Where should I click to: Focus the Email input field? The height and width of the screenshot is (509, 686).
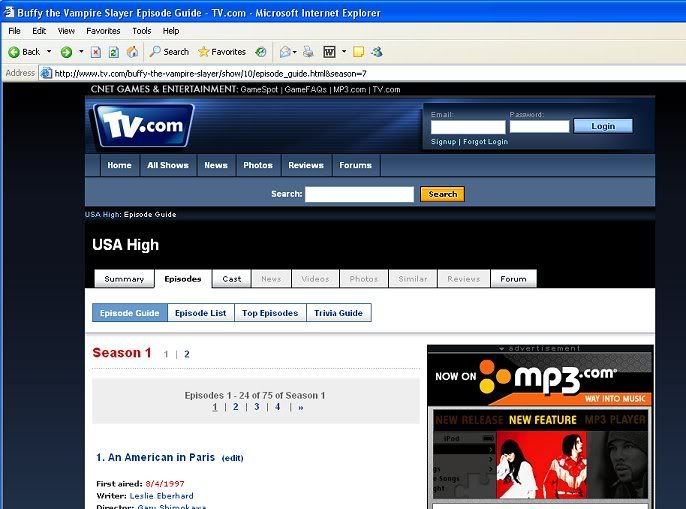click(468, 126)
